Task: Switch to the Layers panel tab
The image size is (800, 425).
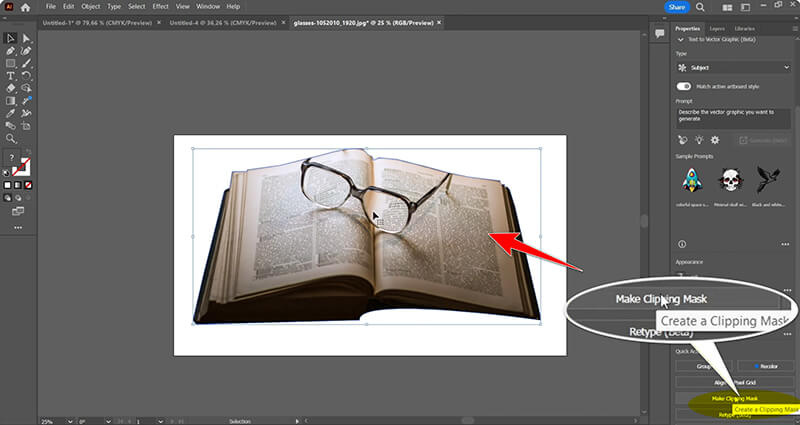Action: [x=718, y=29]
